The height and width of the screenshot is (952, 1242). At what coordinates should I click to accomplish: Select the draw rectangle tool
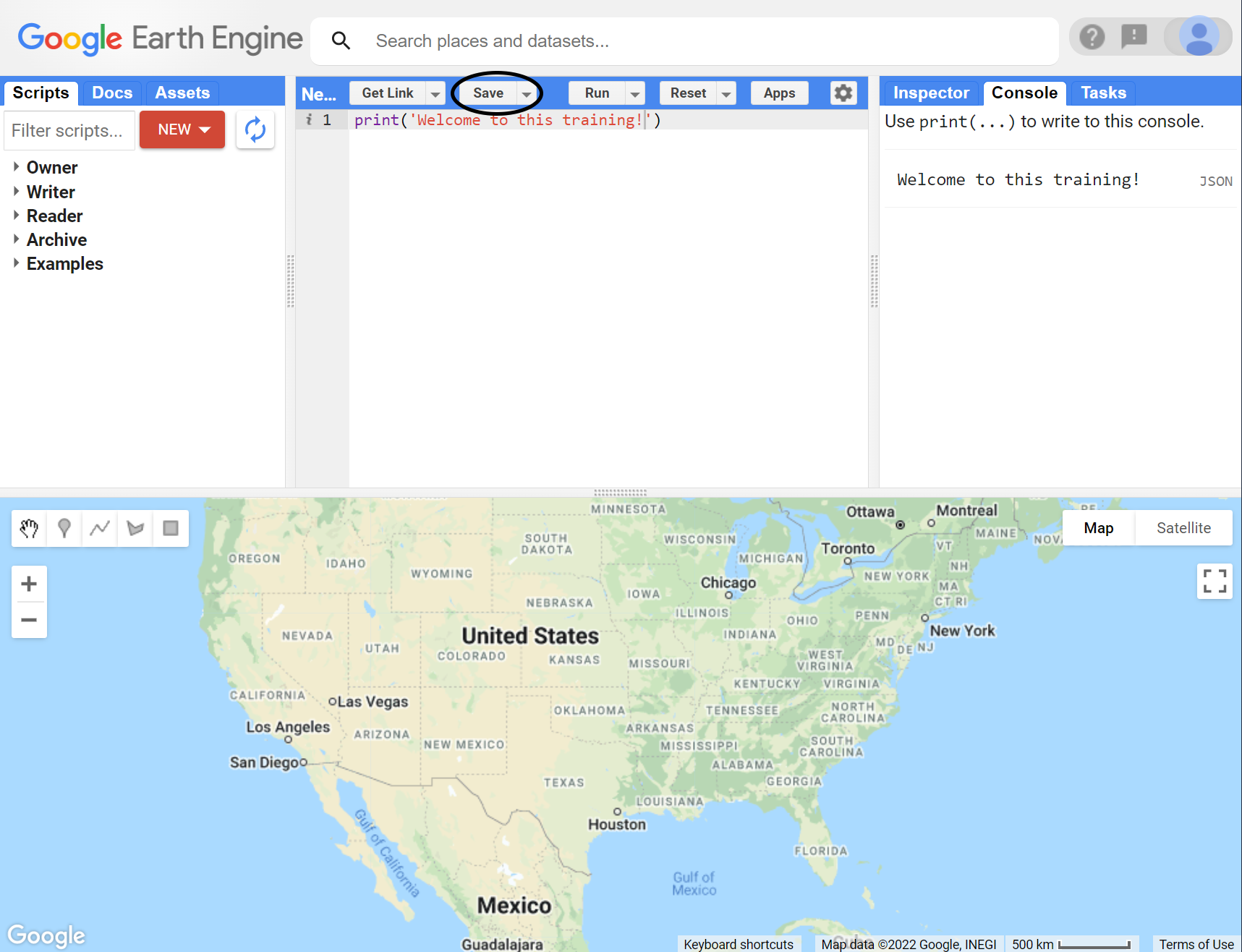click(171, 528)
